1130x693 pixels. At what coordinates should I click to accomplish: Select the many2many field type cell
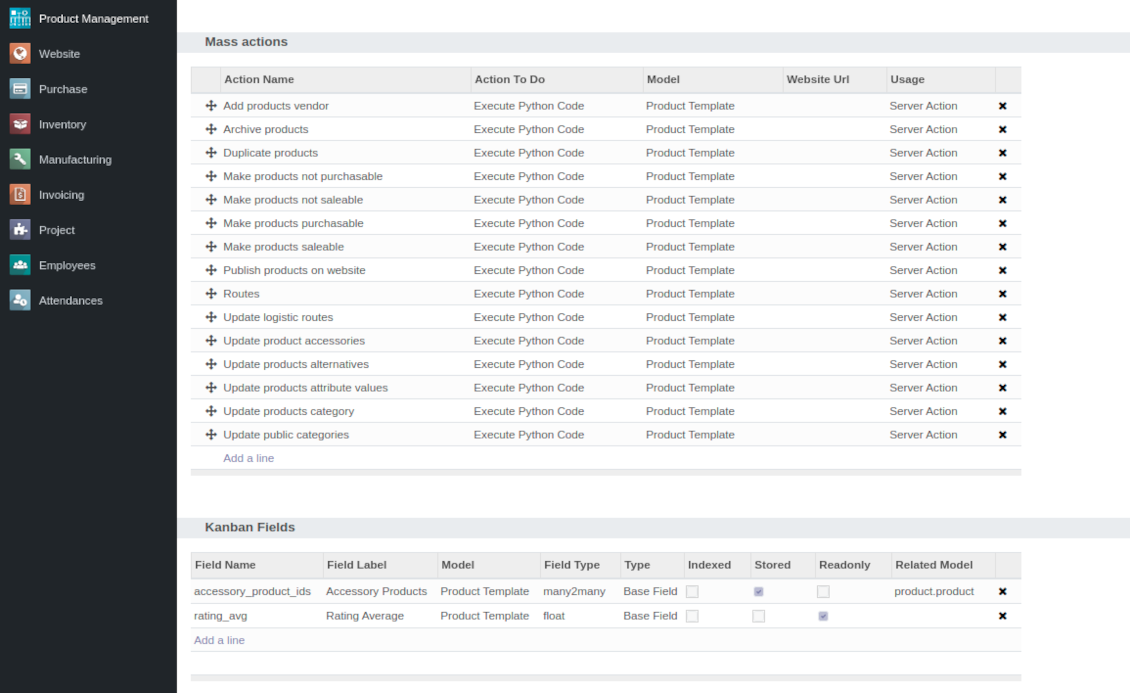pos(574,591)
